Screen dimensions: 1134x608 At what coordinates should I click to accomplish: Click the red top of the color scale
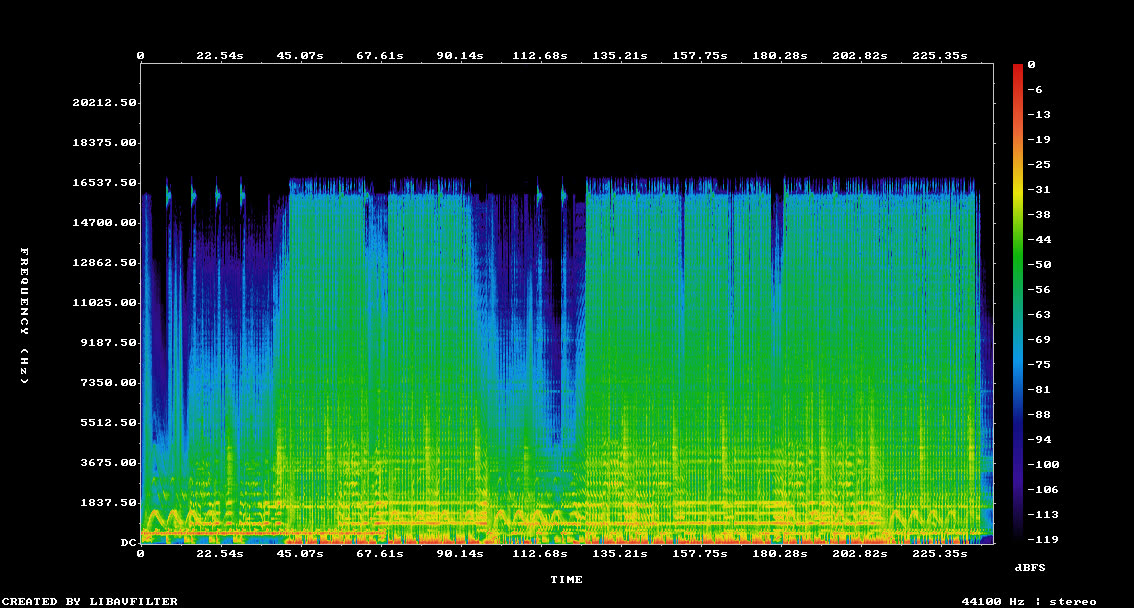click(x=1018, y=70)
